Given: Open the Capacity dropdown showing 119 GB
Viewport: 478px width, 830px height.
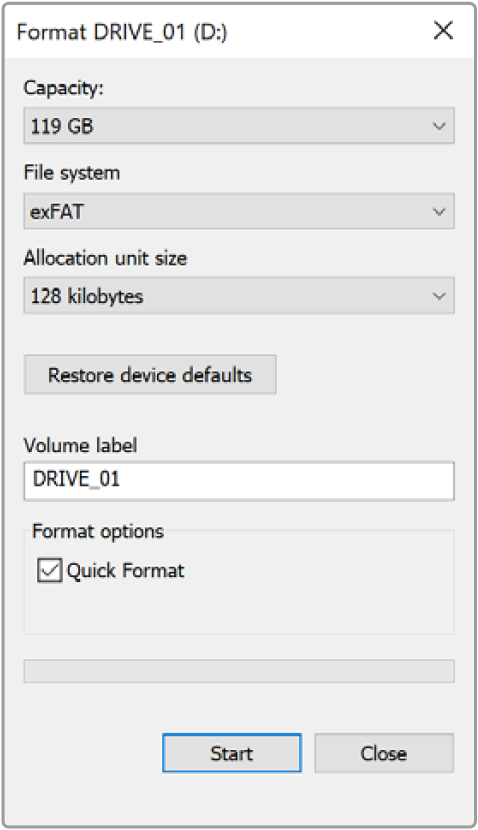Looking at the screenshot, I should [239, 126].
